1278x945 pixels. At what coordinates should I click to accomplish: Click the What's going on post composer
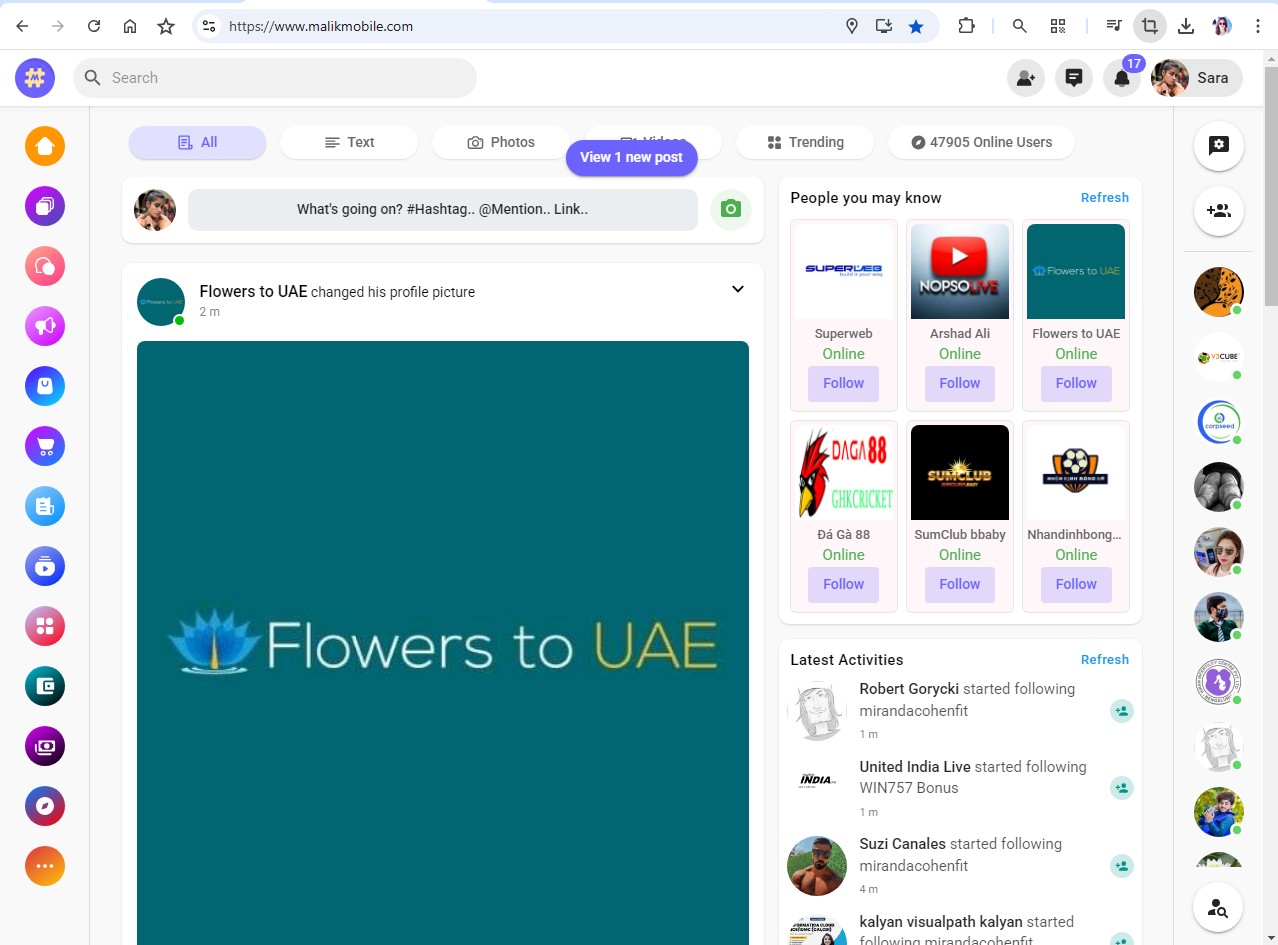click(443, 210)
